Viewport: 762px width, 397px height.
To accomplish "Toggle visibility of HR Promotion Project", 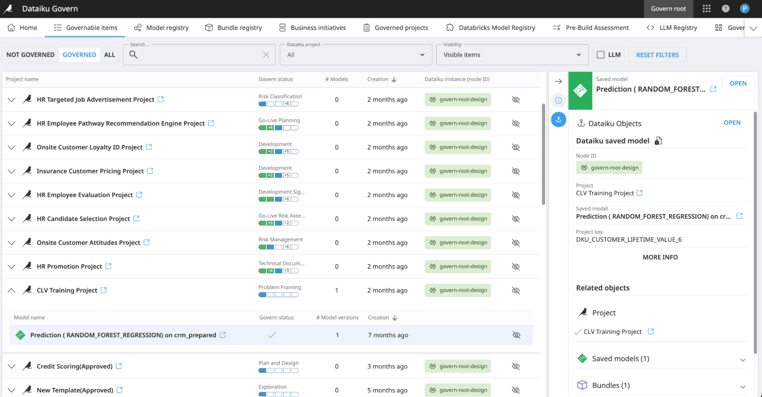I will click(x=516, y=267).
